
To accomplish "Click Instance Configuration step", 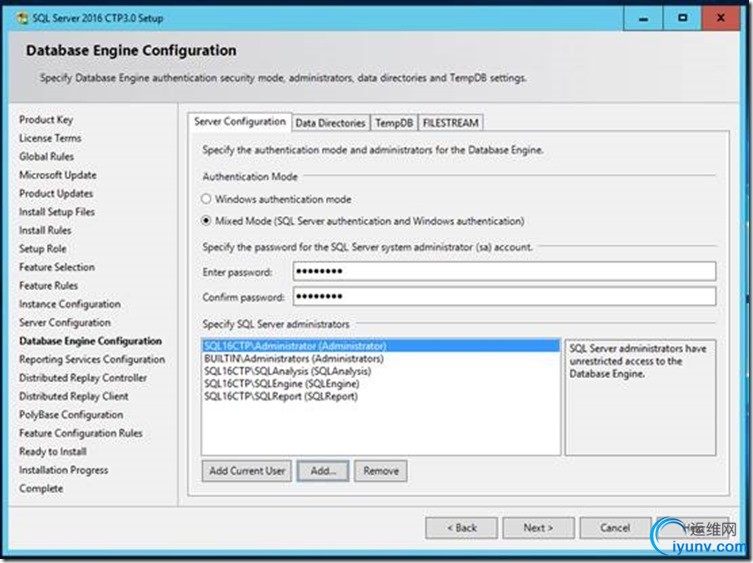I will [x=70, y=304].
